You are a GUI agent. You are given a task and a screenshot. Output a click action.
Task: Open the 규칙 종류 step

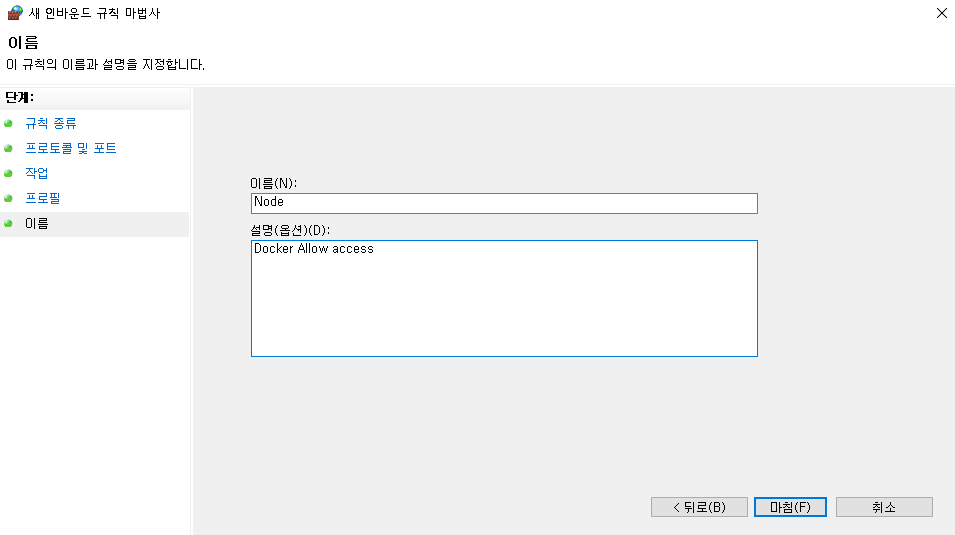pyautogui.click(x=51, y=123)
